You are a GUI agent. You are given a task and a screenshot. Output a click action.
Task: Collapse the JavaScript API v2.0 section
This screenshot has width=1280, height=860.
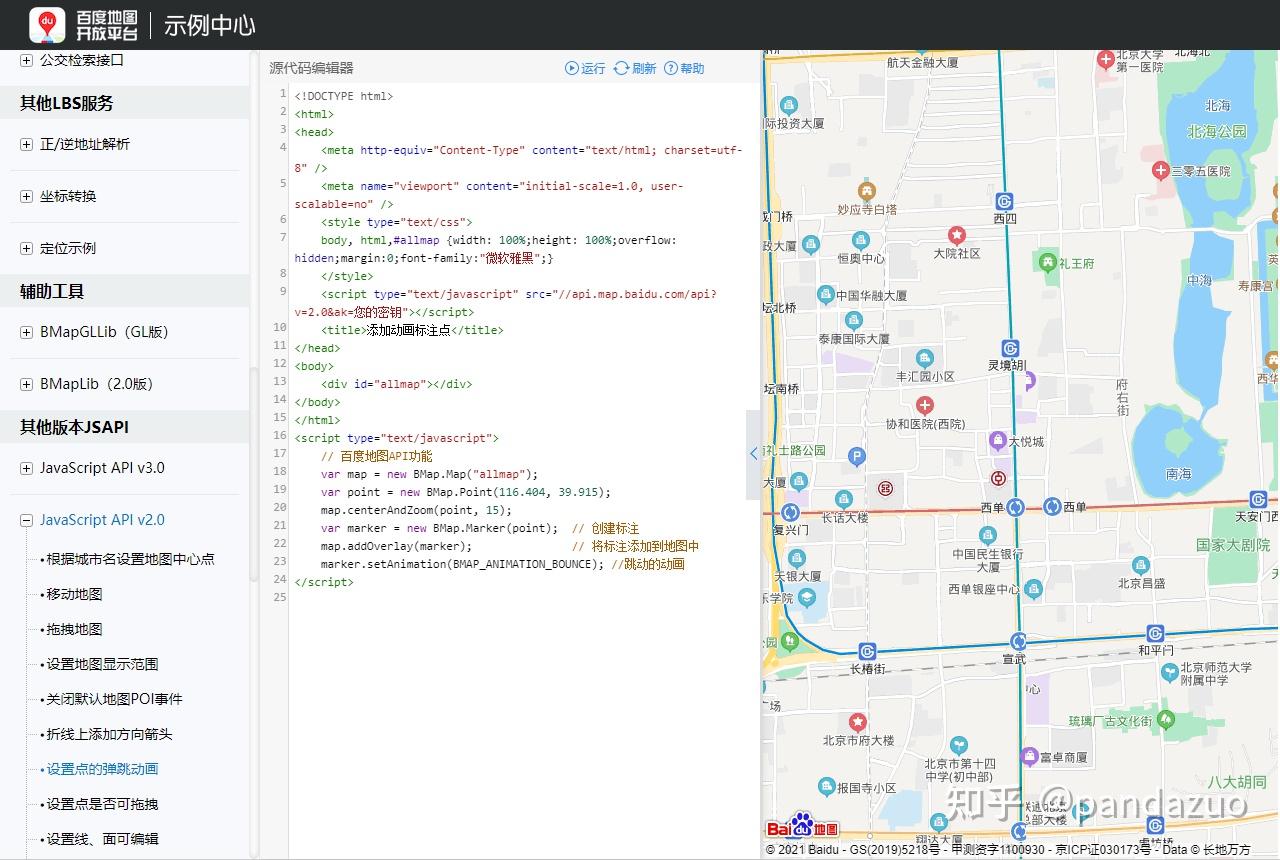[x=26, y=520]
